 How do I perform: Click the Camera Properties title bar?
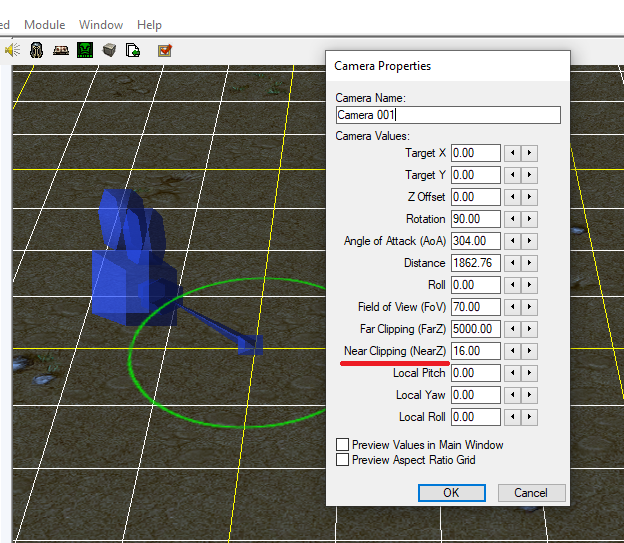click(448, 66)
